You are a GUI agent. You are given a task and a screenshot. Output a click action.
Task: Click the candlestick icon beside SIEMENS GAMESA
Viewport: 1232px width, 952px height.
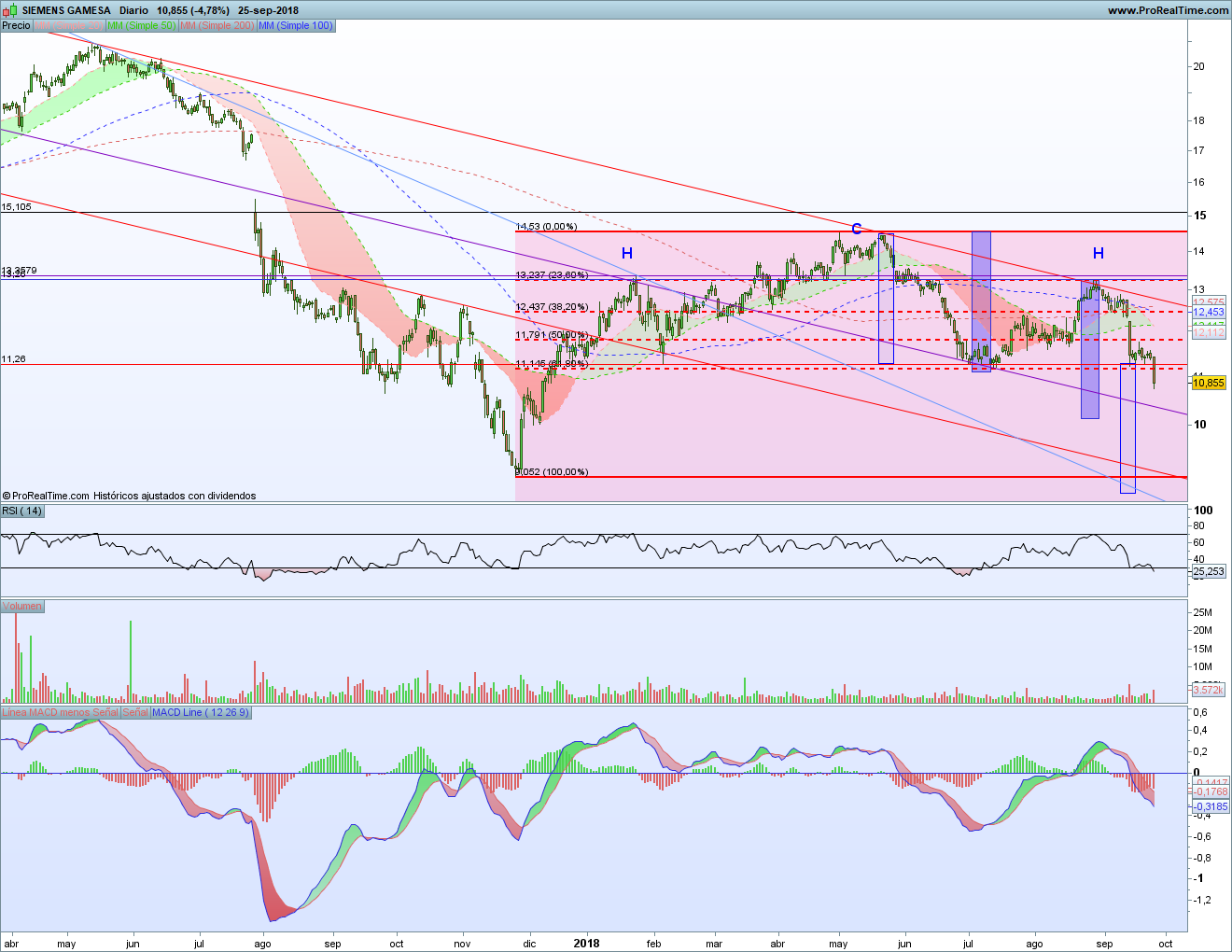[11, 10]
